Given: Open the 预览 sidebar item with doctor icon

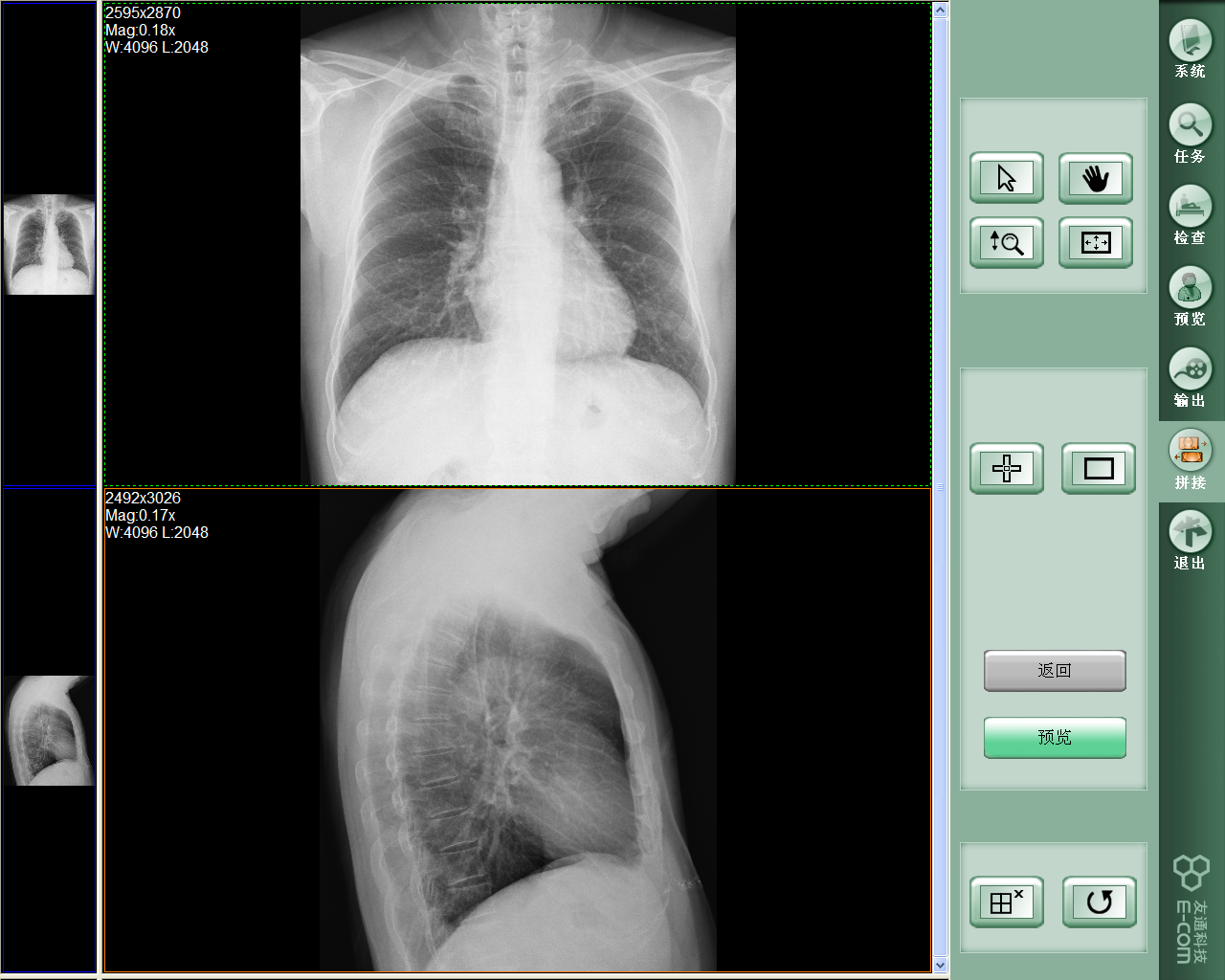Looking at the screenshot, I should 1191,296.
